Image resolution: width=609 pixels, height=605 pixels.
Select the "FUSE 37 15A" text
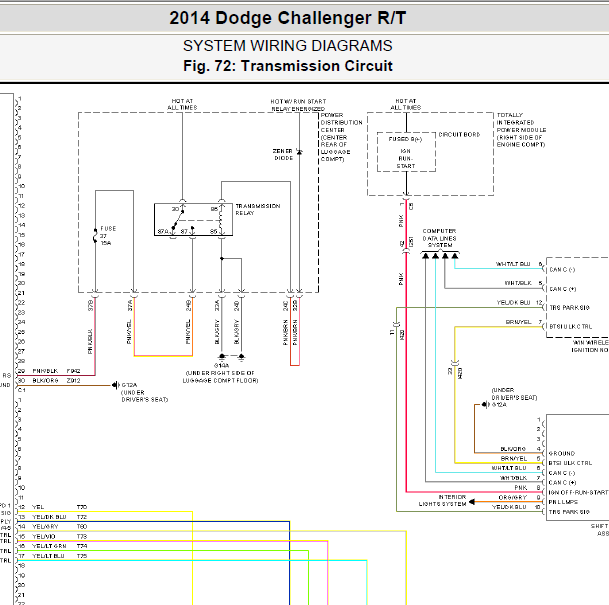click(x=108, y=236)
